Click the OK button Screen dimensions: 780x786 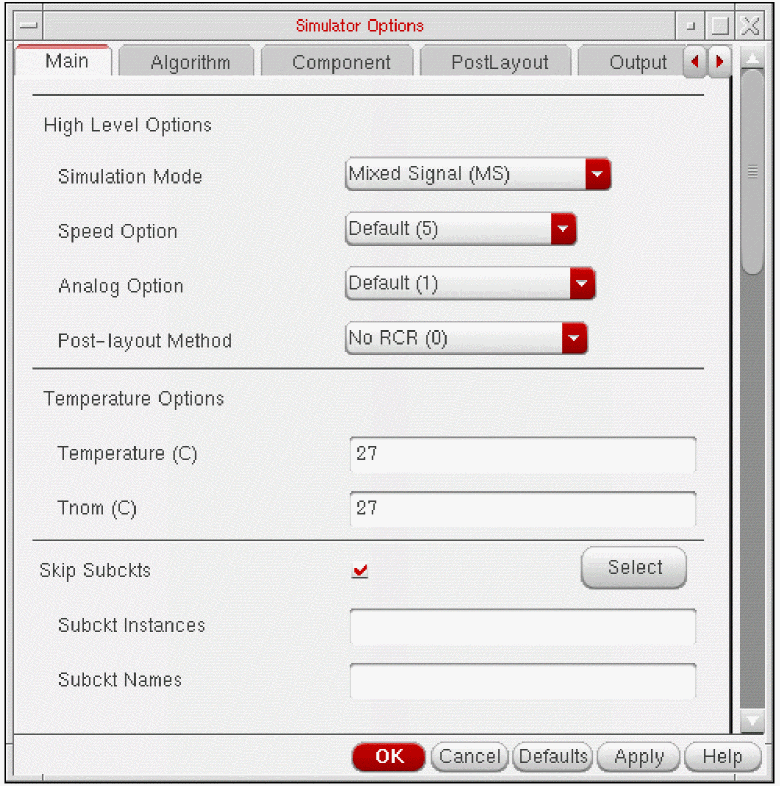tap(389, 756)
